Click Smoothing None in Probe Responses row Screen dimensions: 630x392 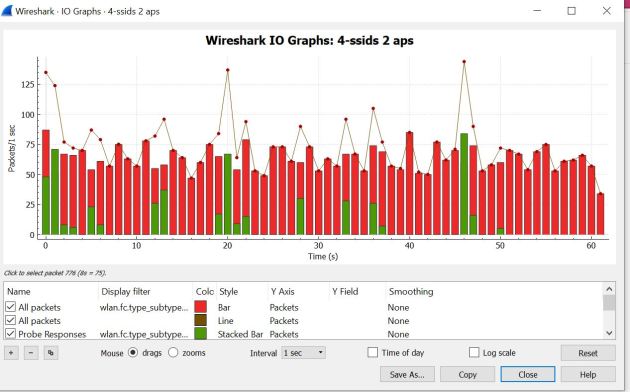click(398, 334)
